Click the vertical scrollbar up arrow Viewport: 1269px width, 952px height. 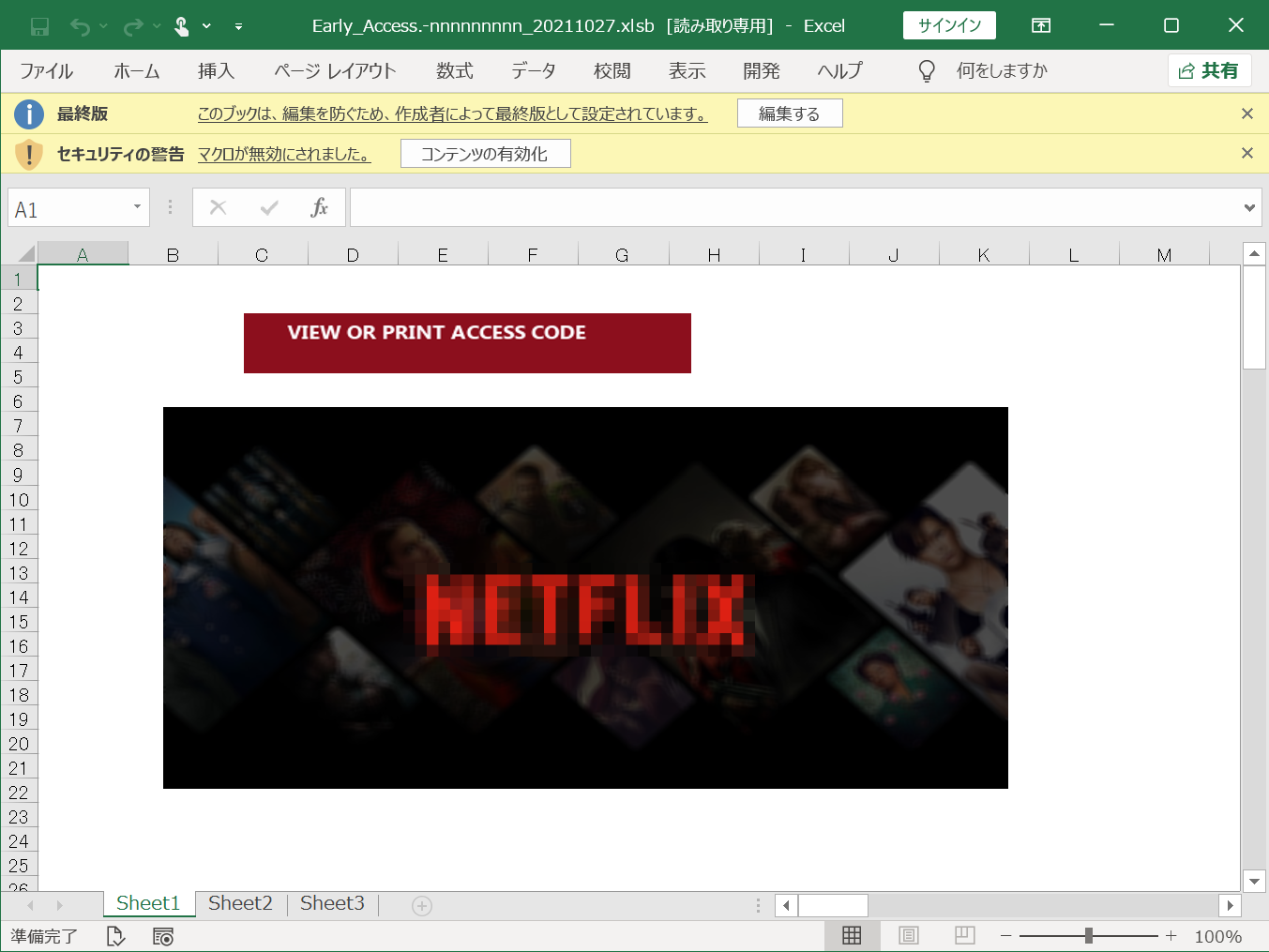(1254, 253)
